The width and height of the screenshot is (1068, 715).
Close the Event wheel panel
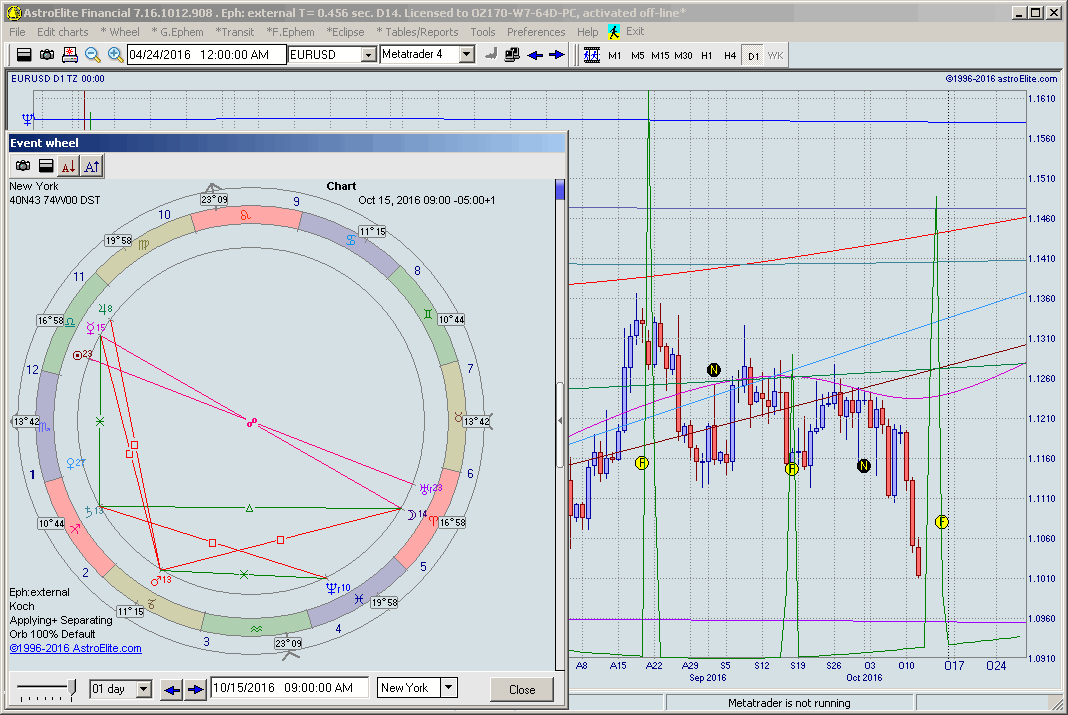[x=522, y=689]
